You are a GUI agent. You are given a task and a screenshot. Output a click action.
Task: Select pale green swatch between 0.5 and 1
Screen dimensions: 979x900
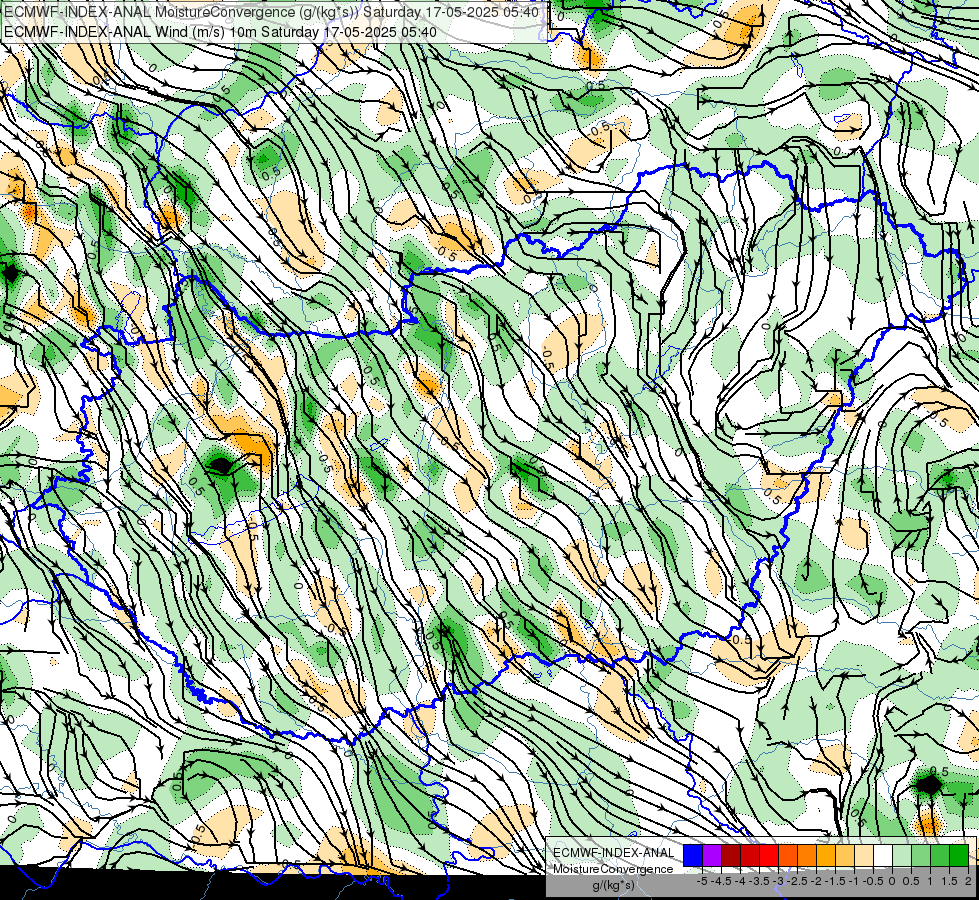[x=902, y=856]
